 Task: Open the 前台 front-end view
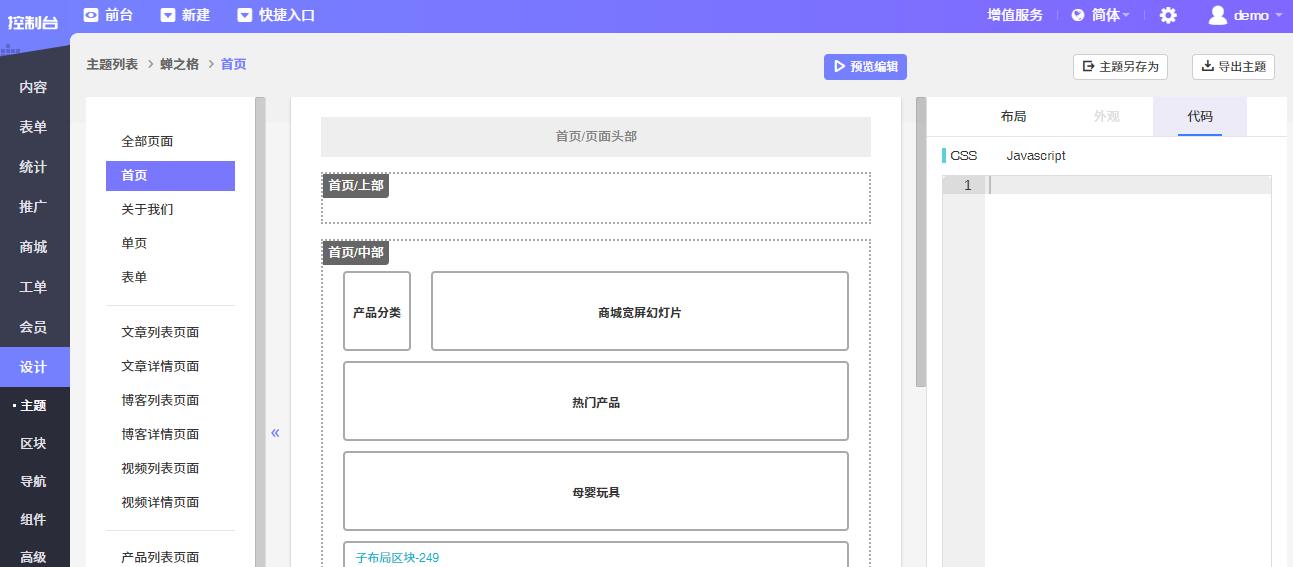[x=108, y=15]
